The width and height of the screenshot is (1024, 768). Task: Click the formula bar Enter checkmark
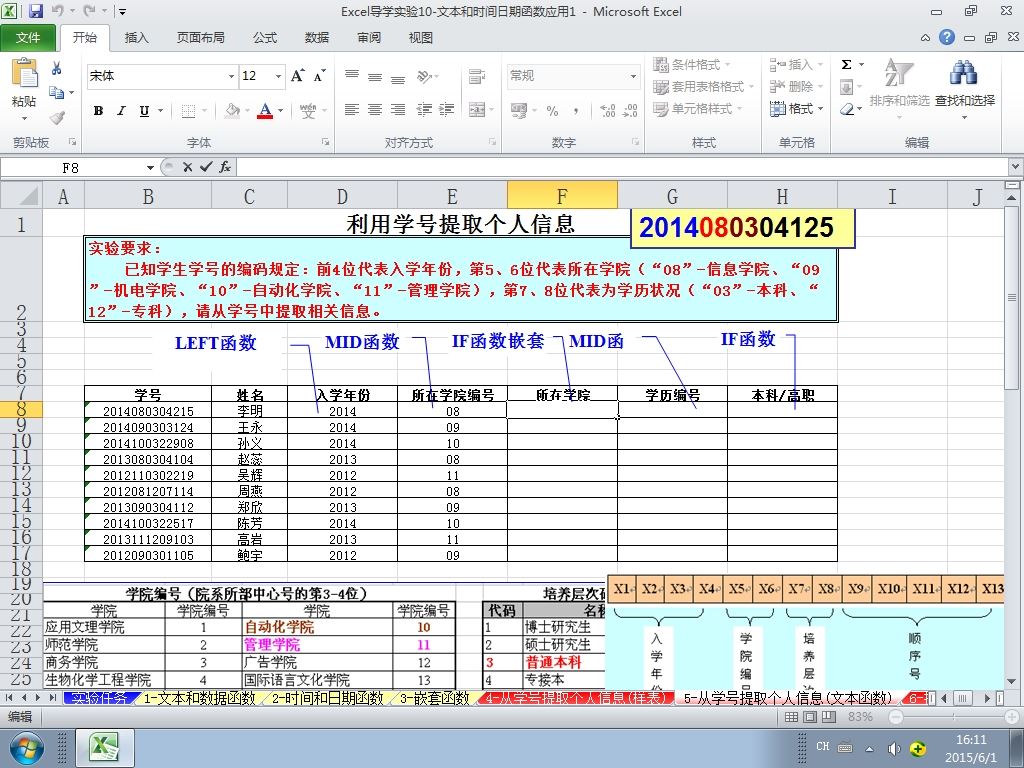(206, 168)
